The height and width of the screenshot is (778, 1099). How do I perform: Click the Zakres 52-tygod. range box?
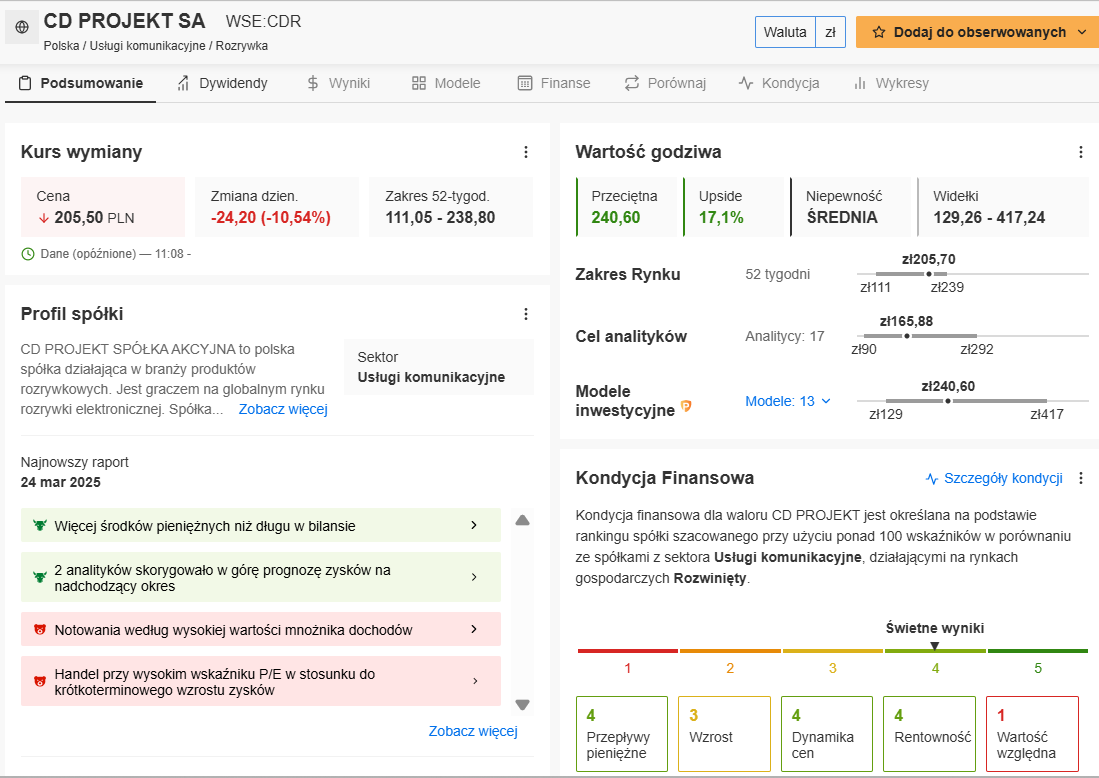(451, 207)
